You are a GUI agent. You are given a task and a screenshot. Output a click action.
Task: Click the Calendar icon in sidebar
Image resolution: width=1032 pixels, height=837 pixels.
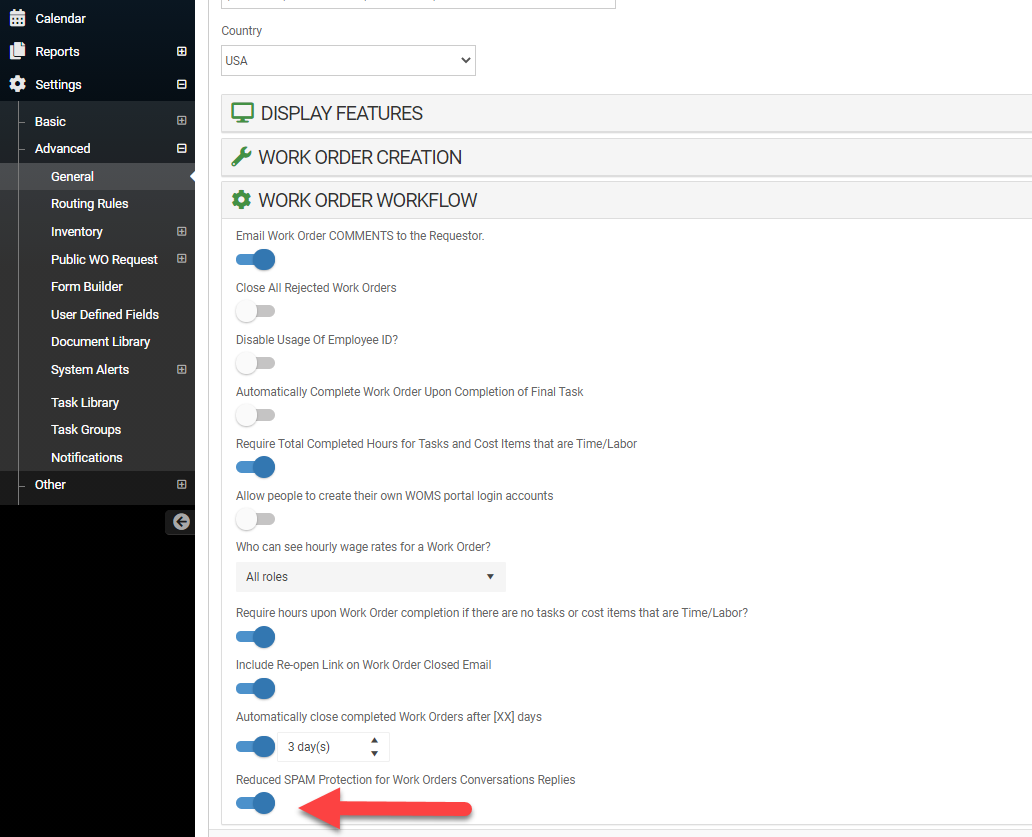pos(17,18)
